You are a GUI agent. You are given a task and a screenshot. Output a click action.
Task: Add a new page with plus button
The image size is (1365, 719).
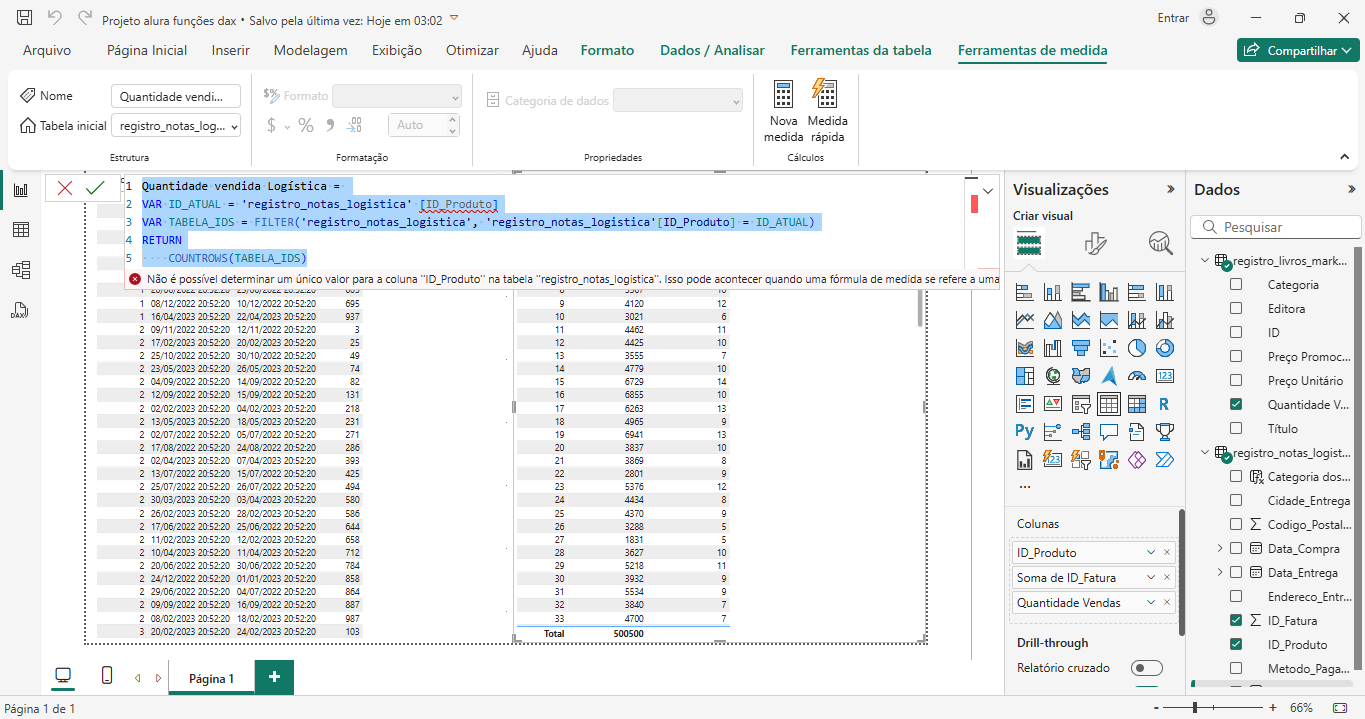tap(274, 677)
